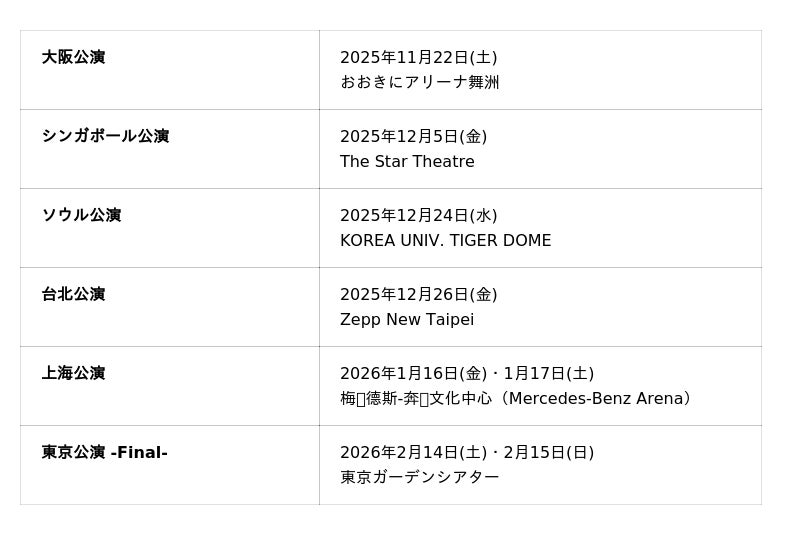Select the 2025年12月26日(金) date text
The image size is (800, 535).
click(x=418, y=295)
